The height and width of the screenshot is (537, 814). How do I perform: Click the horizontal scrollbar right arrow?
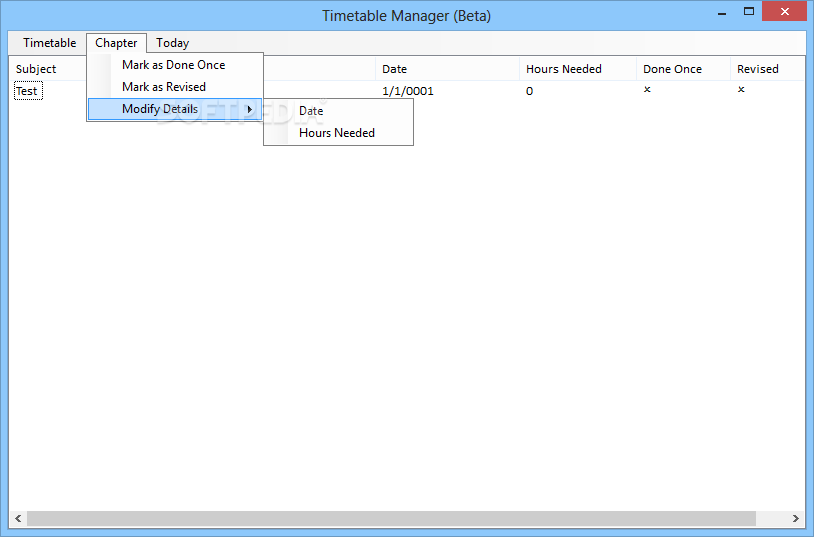795,518
